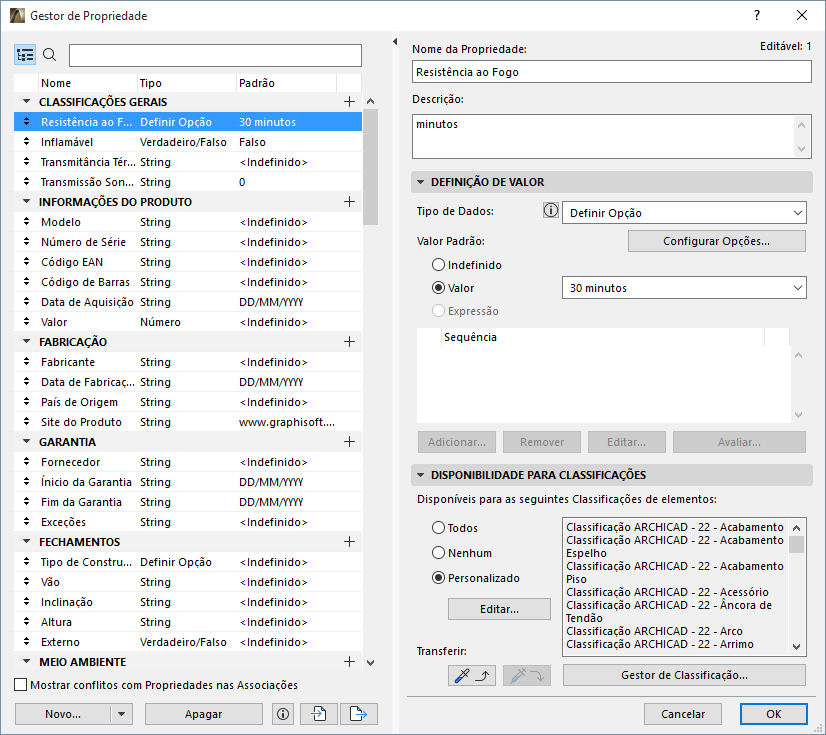Collapse the left panel with arrow
Viewport: 826px width, 735px height.
coord(395,41)
